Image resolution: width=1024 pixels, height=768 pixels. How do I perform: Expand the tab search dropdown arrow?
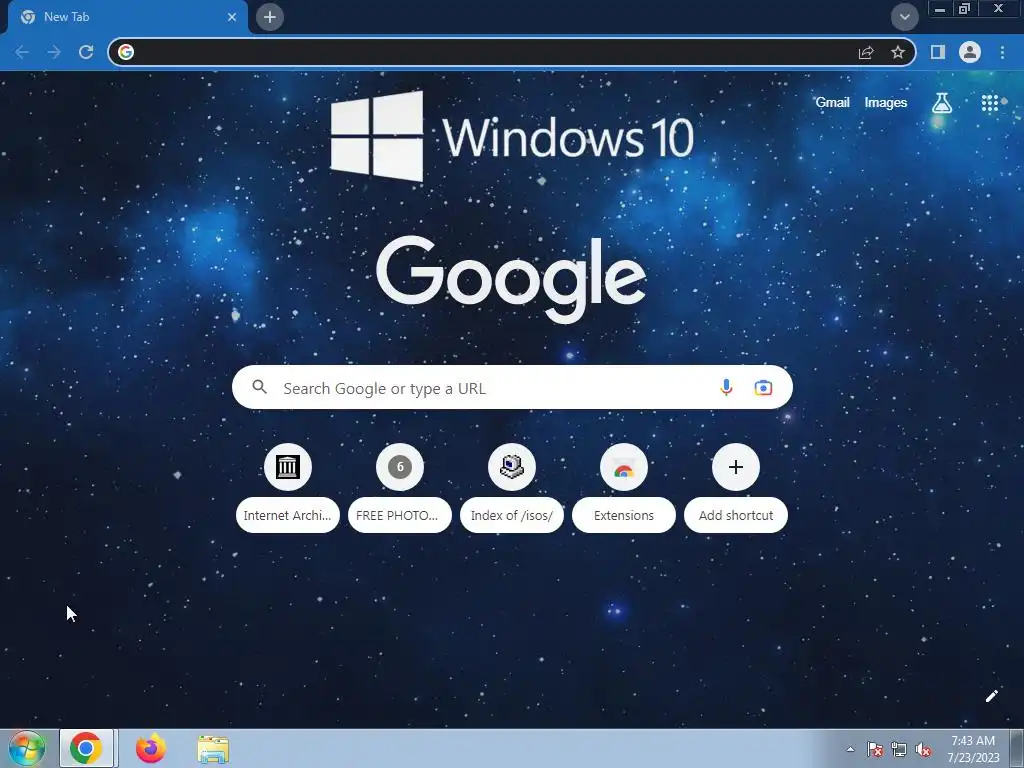[x=904, y=17]
